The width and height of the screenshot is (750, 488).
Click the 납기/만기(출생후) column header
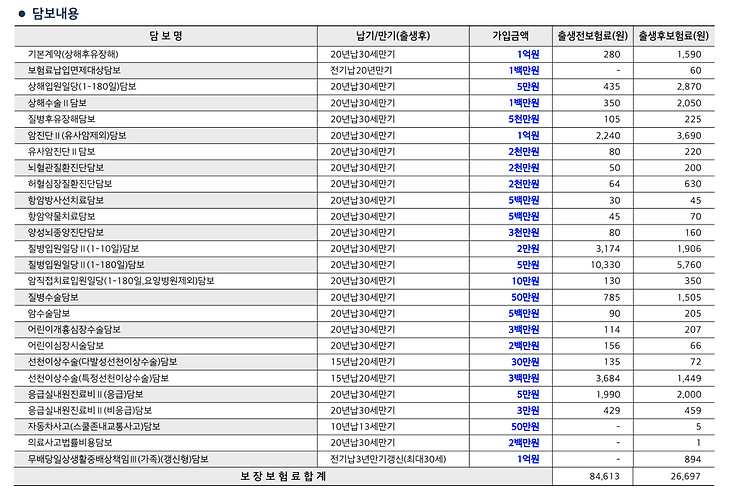coord(393,36)
